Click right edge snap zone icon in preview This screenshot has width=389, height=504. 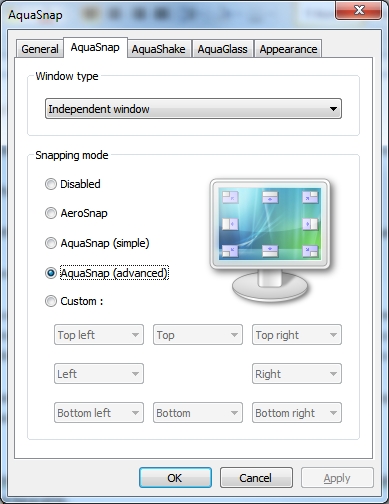[310, 224]
